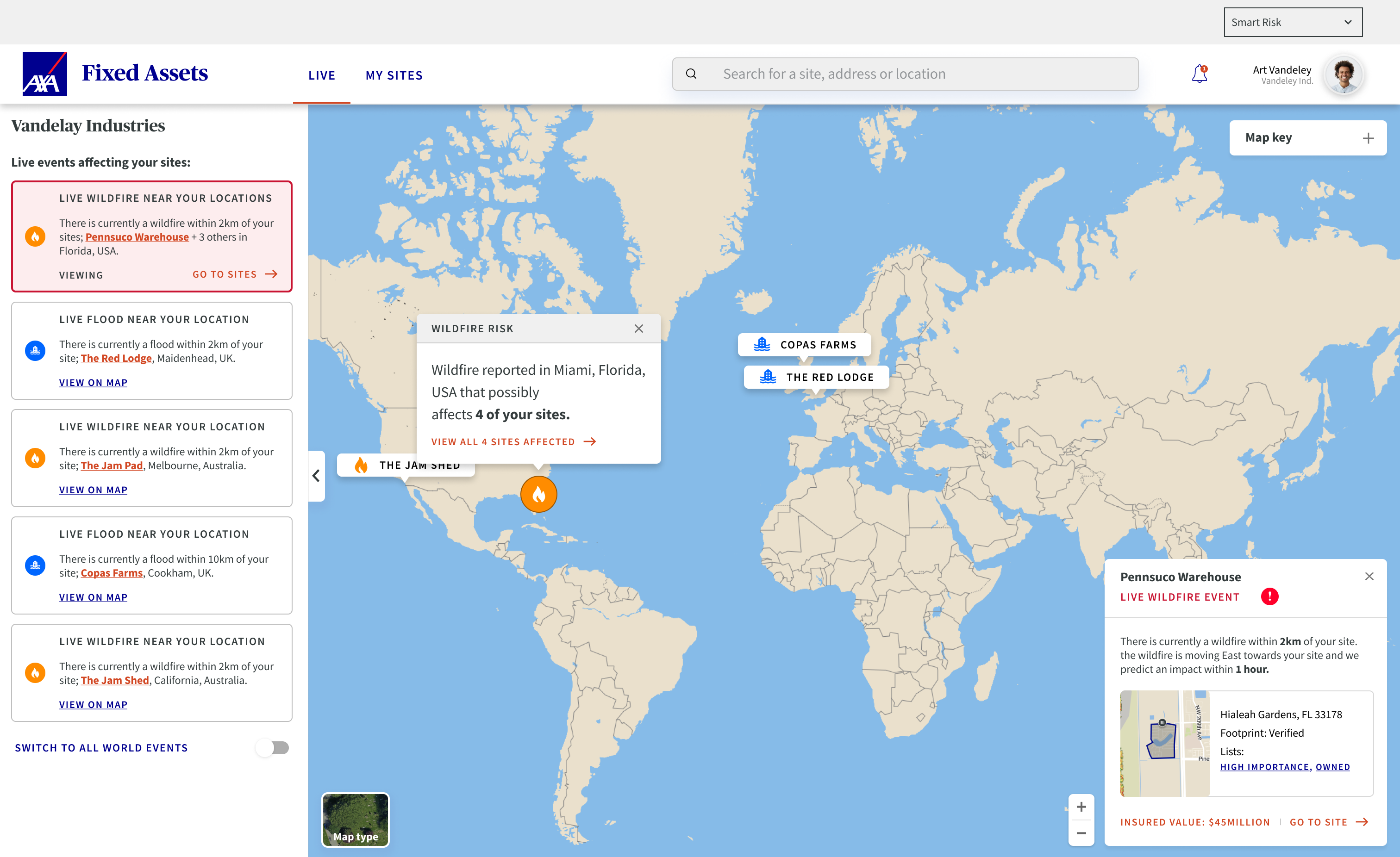Zoom in on the map
1400x857 pixels.
pos(1081,807)
